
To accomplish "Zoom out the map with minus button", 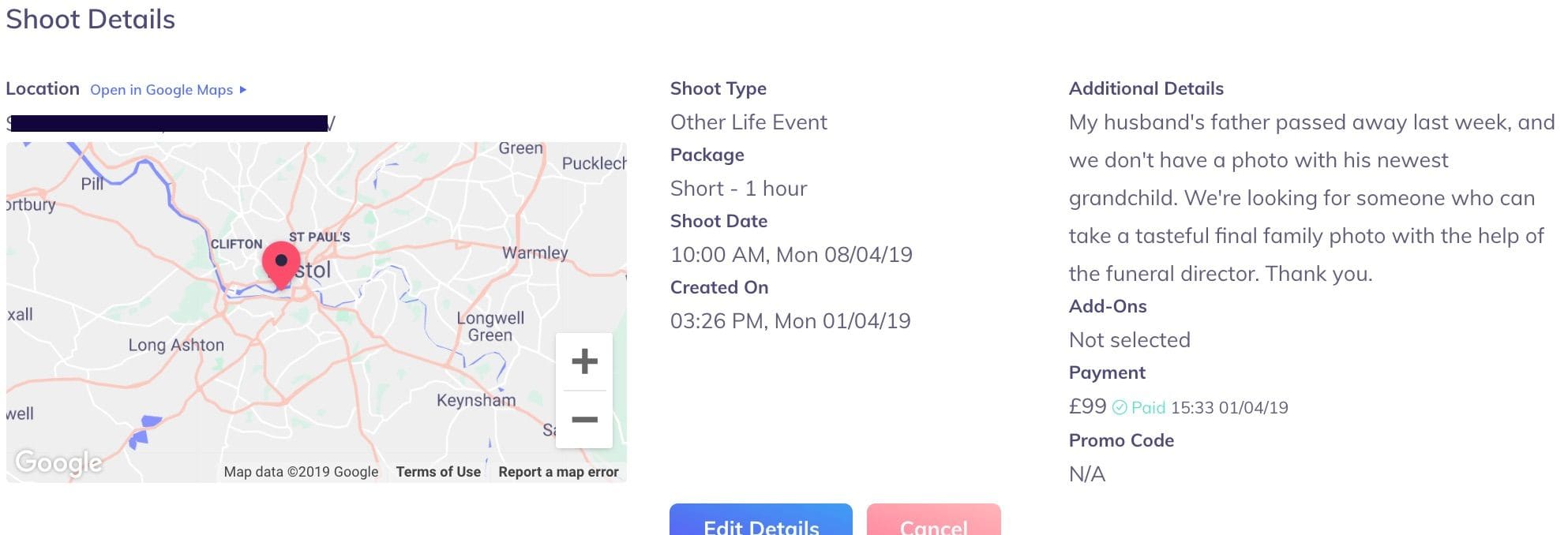I will [x=584, y=419].
